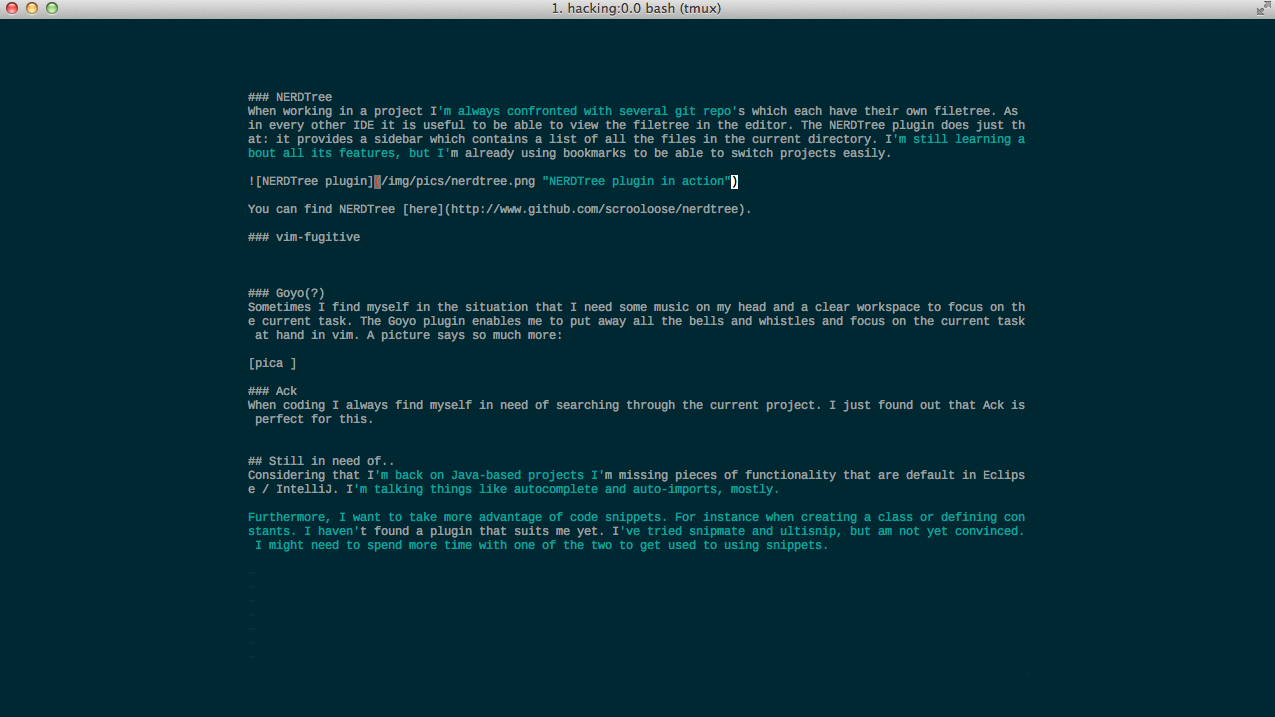The image size is (1275, 717).
Task: Click the line starting 'When working in a project'
Action: click(633, 111)
